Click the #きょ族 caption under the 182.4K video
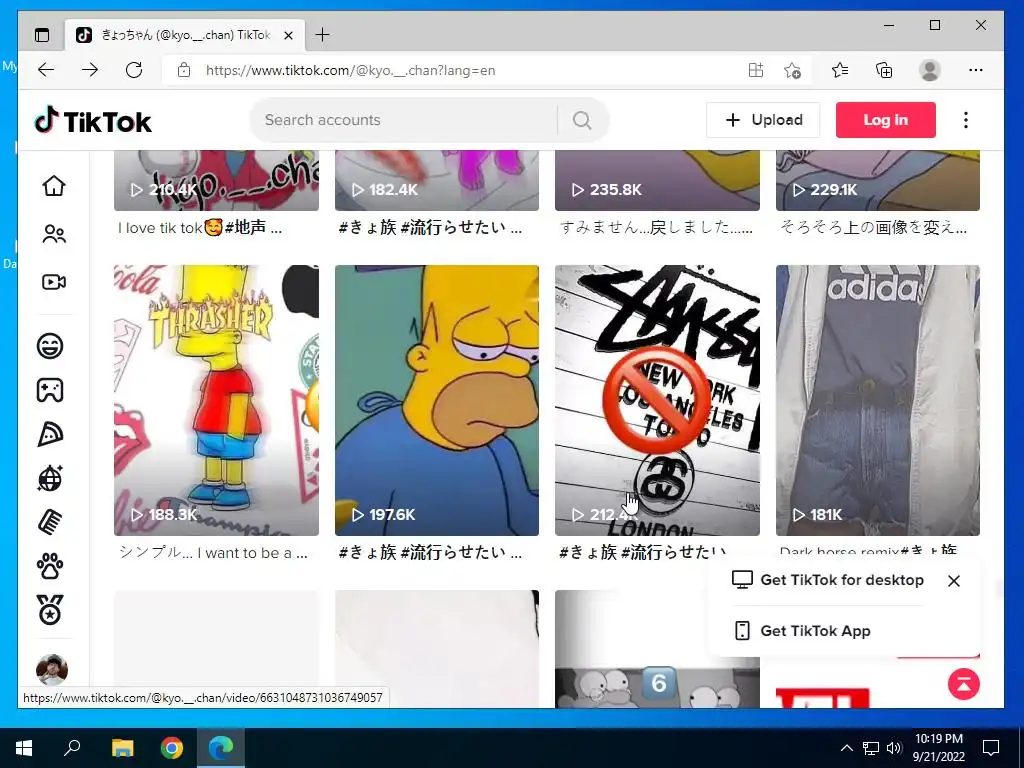Viewport: 1024px width, 768px height. pyautogui.click(x=430, y=227)
